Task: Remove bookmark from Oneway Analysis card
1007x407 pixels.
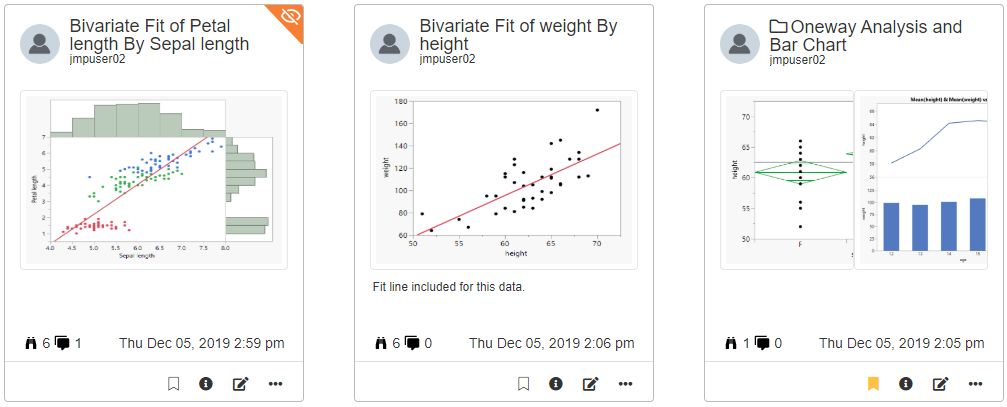Action: (x=873, y=384)
